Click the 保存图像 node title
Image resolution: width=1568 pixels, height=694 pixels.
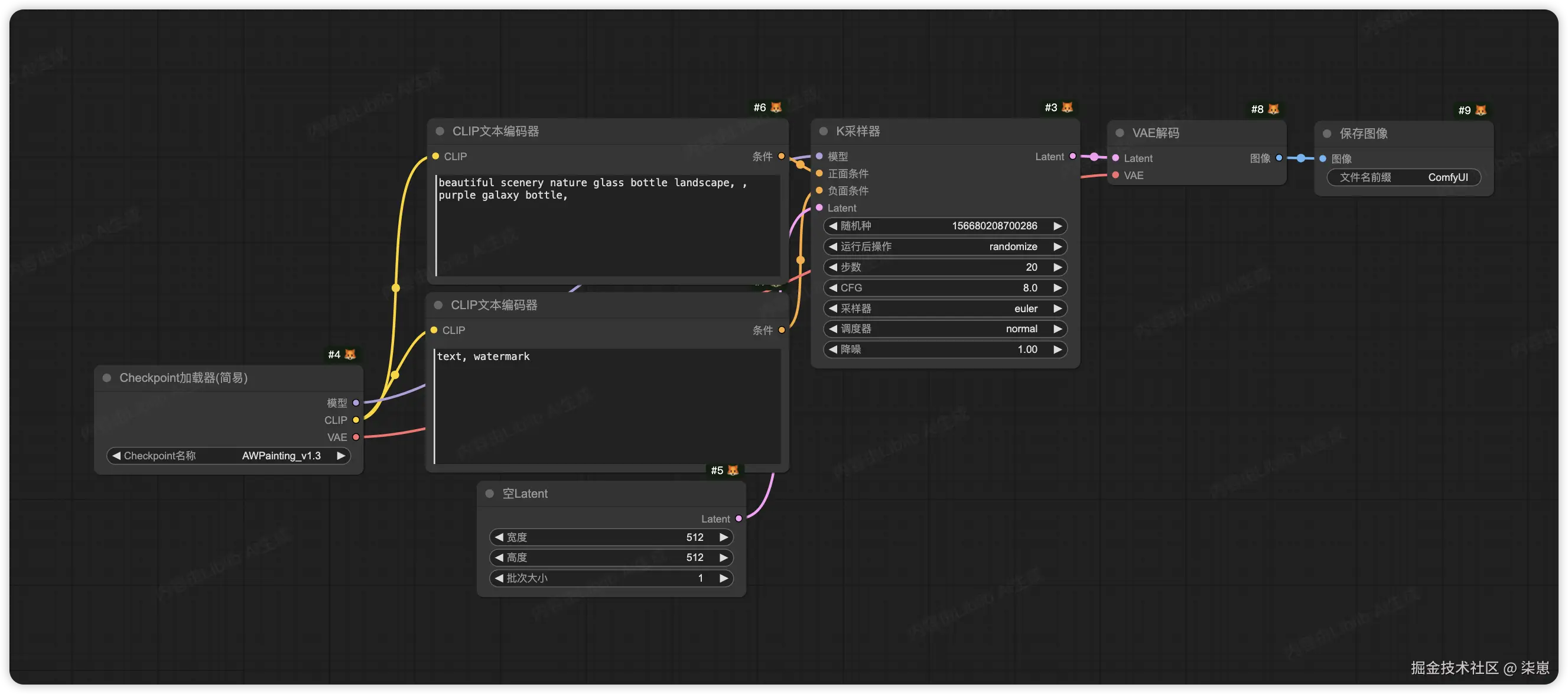[1364, 134]
